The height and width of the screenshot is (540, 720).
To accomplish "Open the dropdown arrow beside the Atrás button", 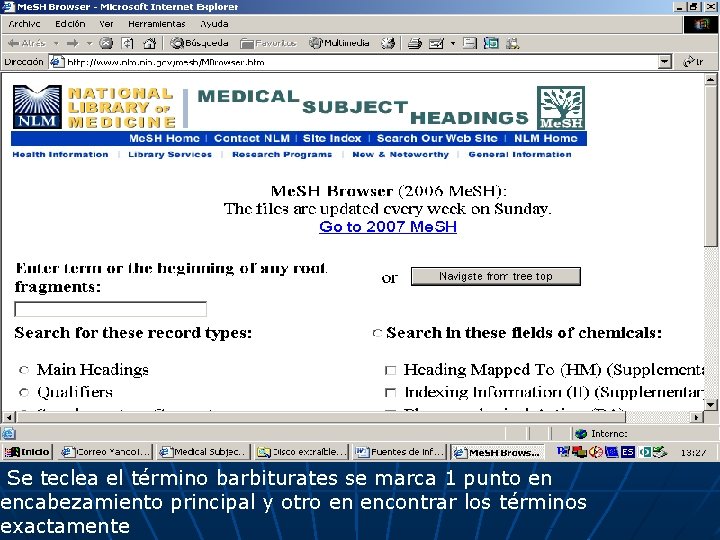I will click(56, 43).
